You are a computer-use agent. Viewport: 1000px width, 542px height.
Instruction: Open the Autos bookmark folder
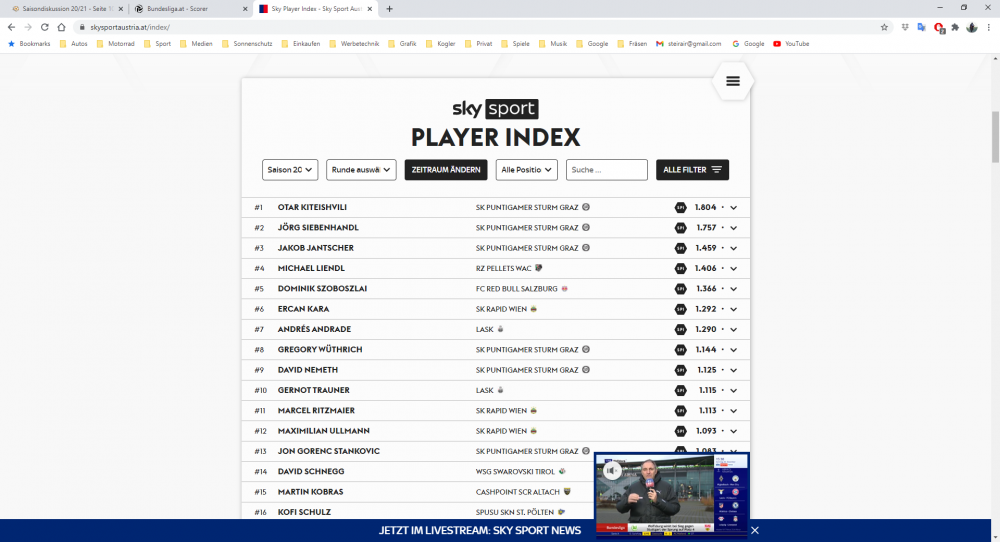point(73,44)
